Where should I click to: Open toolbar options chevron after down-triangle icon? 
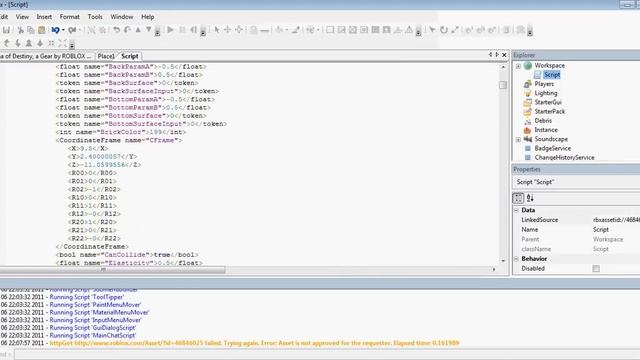click(x=157, y=33)
